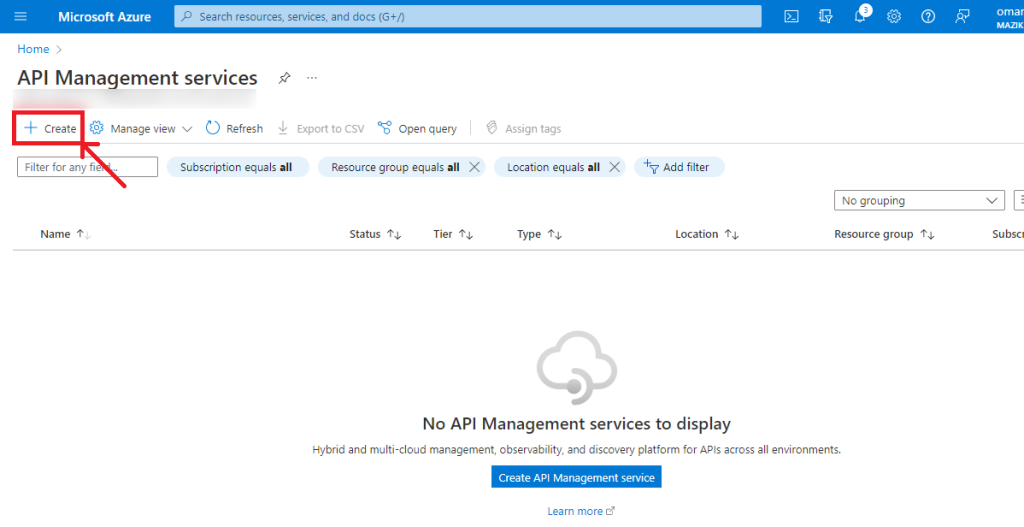Screen dimensions: 1024x527
Task: Open Directories and subscriptions filter icon
Action: [825, 16]
